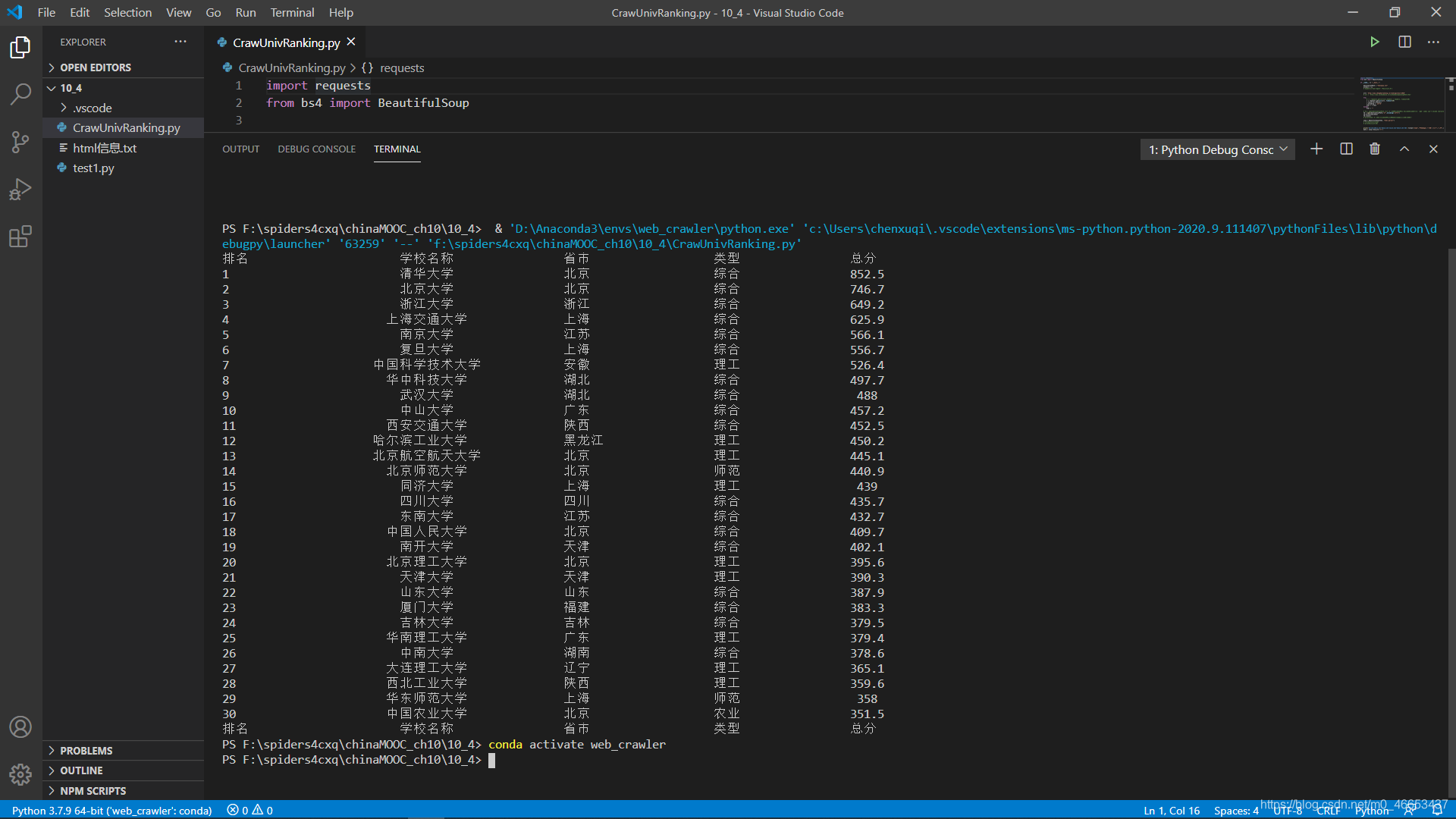Viewport: 1456px width, 819px height.
Task: Open the Explorer view in activity bar
Action: tap(20, 47)
